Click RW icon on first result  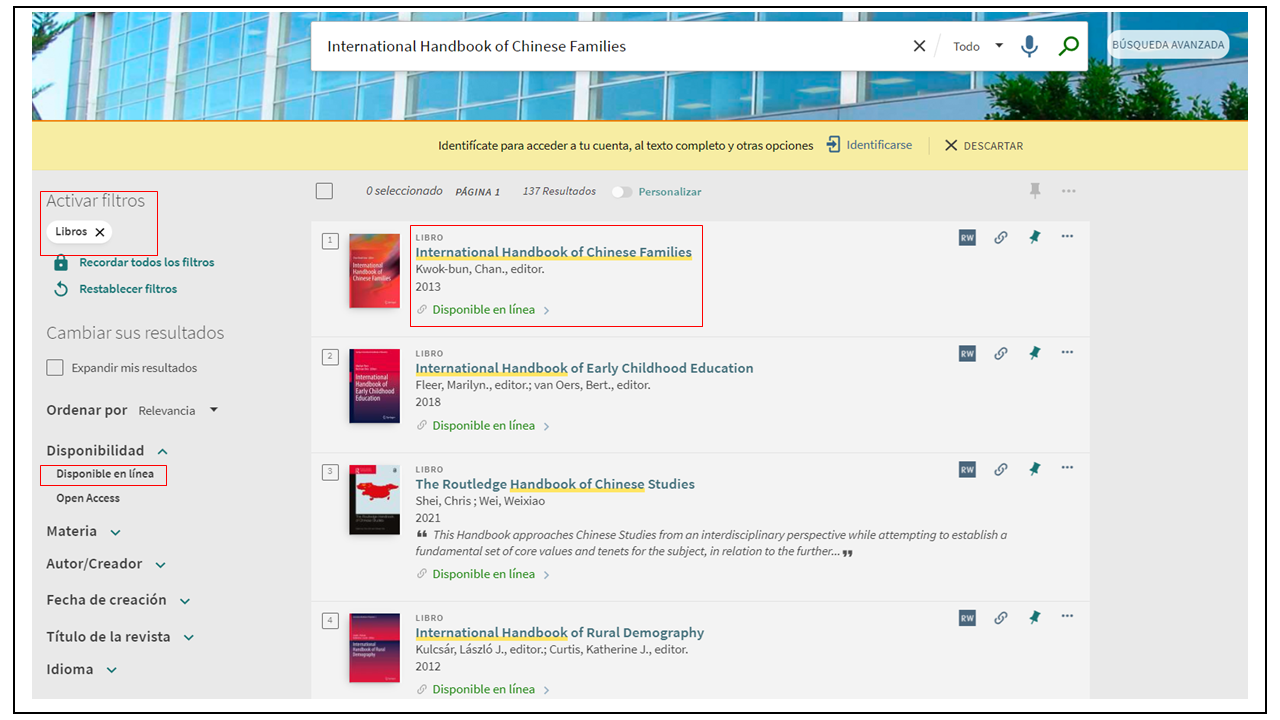click(x=967, y=237)
